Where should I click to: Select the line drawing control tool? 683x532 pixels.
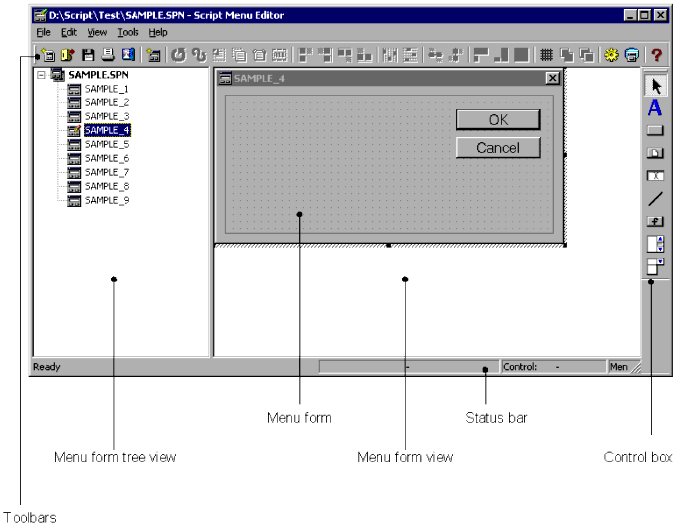[x=655, y=198]
